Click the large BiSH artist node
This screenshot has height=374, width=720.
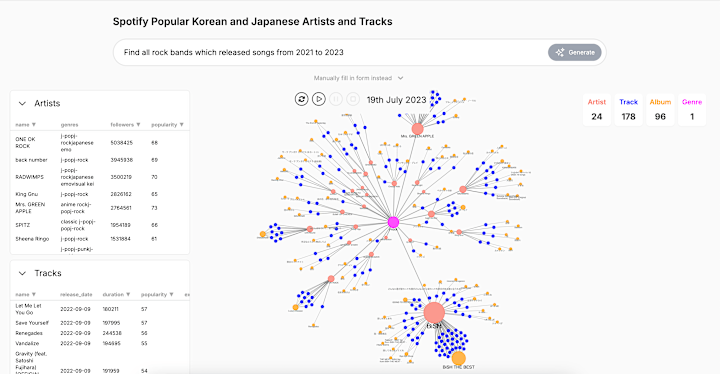[x=434, y=312]
